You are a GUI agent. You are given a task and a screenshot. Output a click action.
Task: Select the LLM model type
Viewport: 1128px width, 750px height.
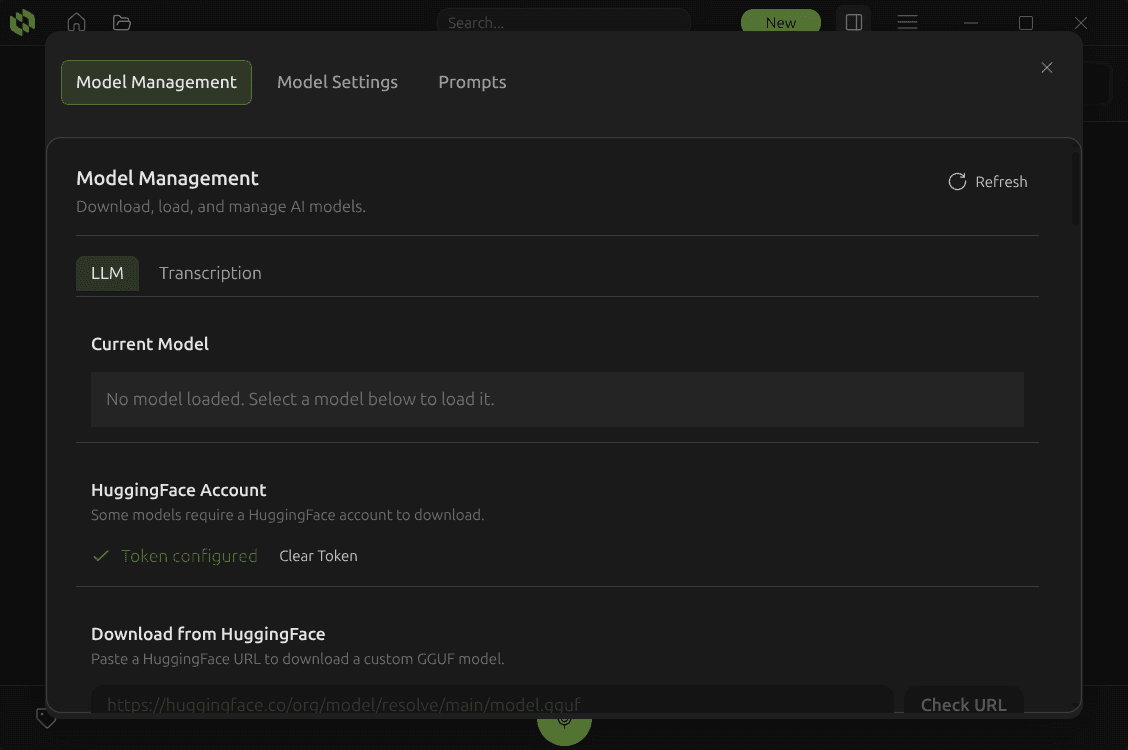click(x=107, y=272)
